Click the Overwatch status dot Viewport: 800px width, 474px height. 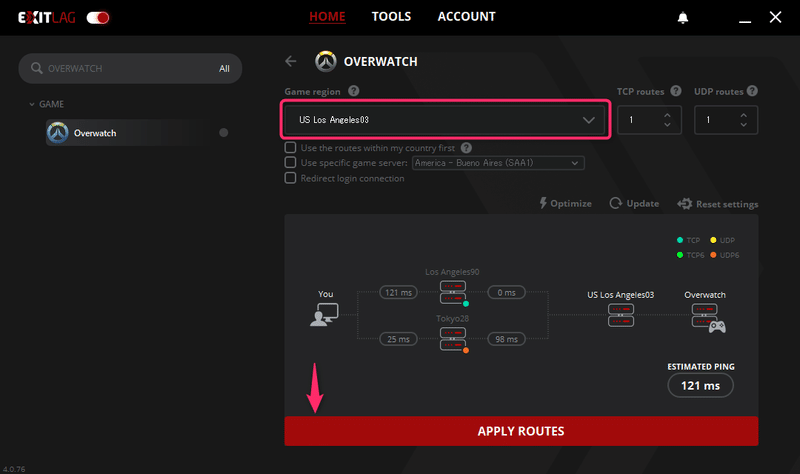click(223, 133)
